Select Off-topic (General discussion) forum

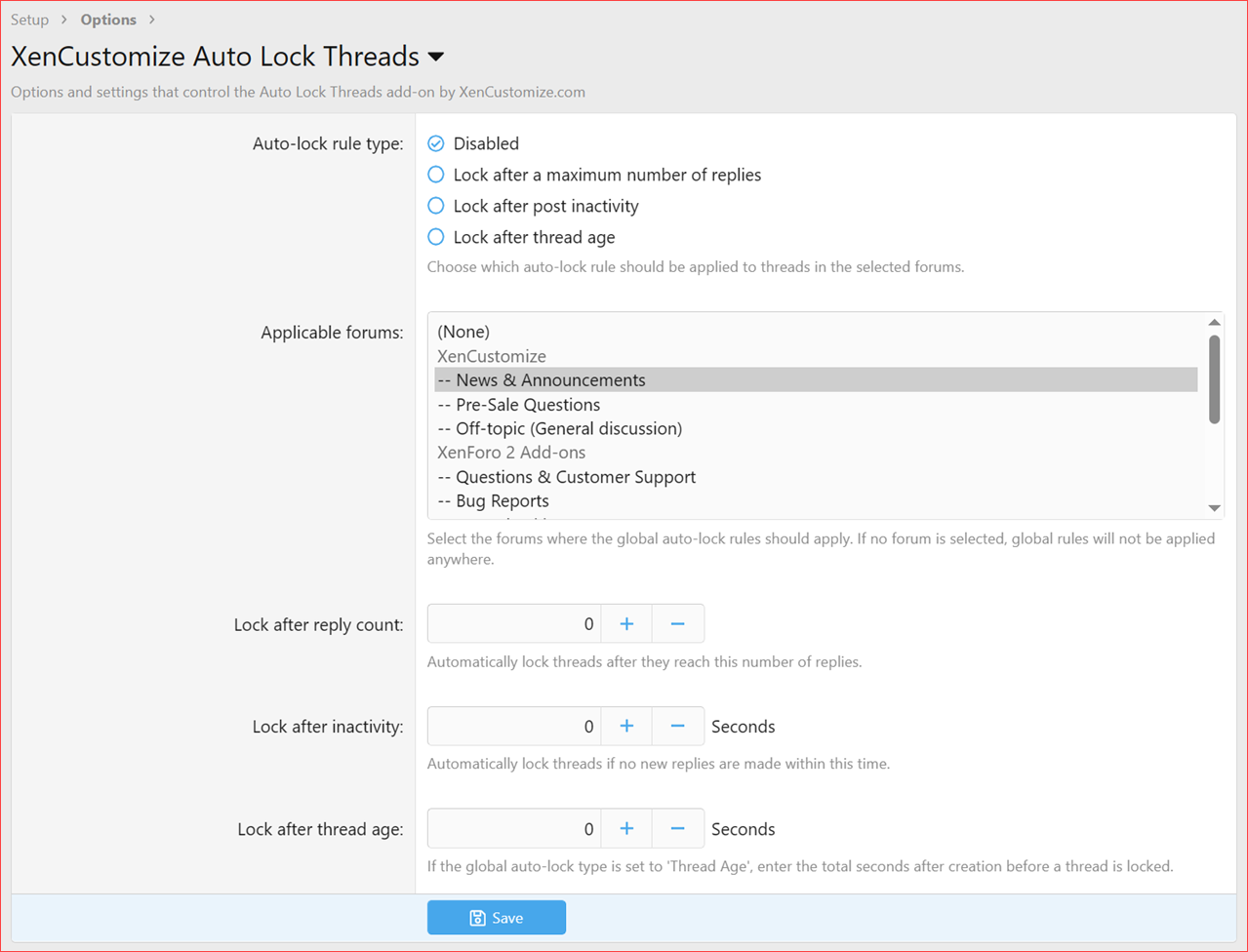[816, 428]
